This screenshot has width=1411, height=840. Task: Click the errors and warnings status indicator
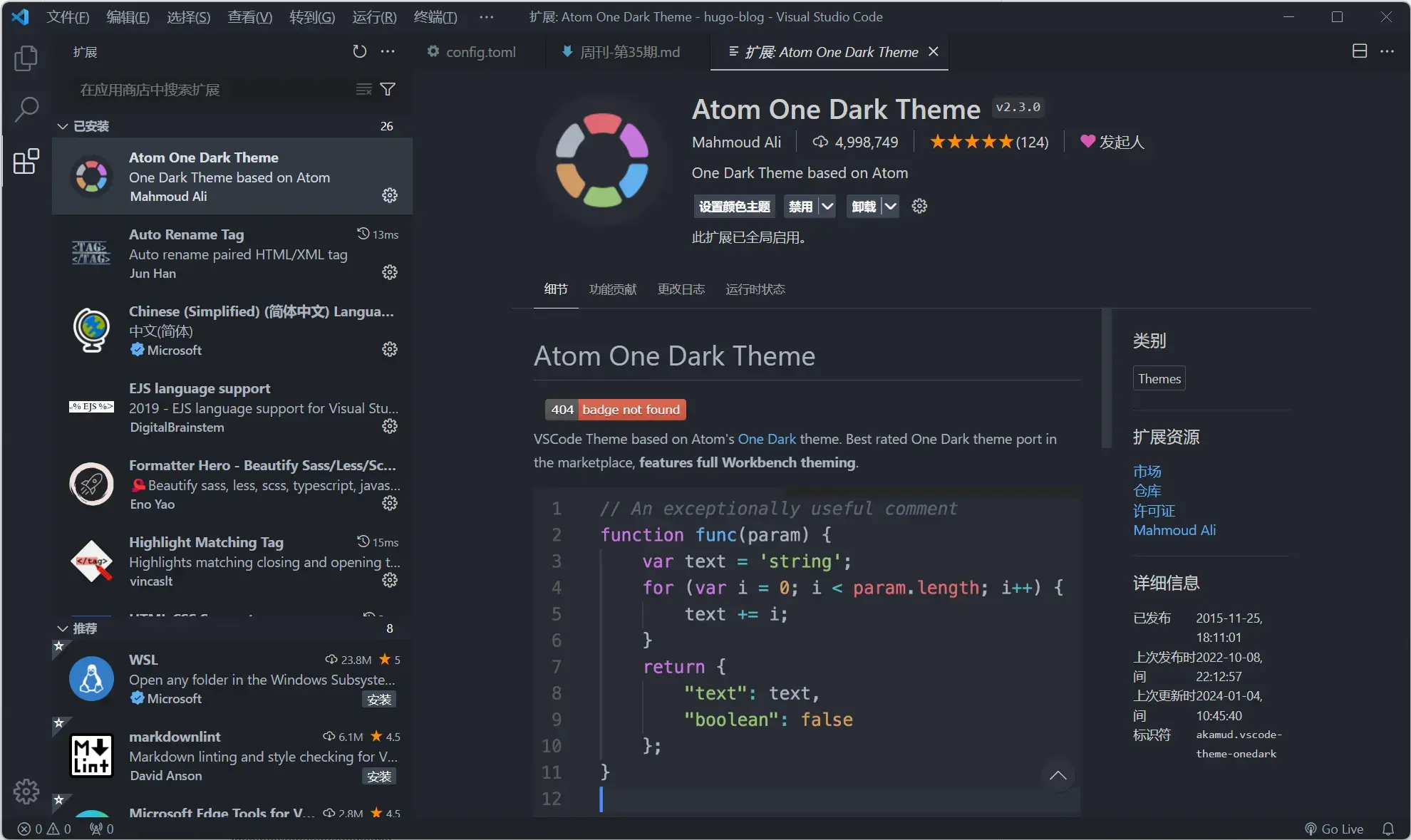[44, 829]
